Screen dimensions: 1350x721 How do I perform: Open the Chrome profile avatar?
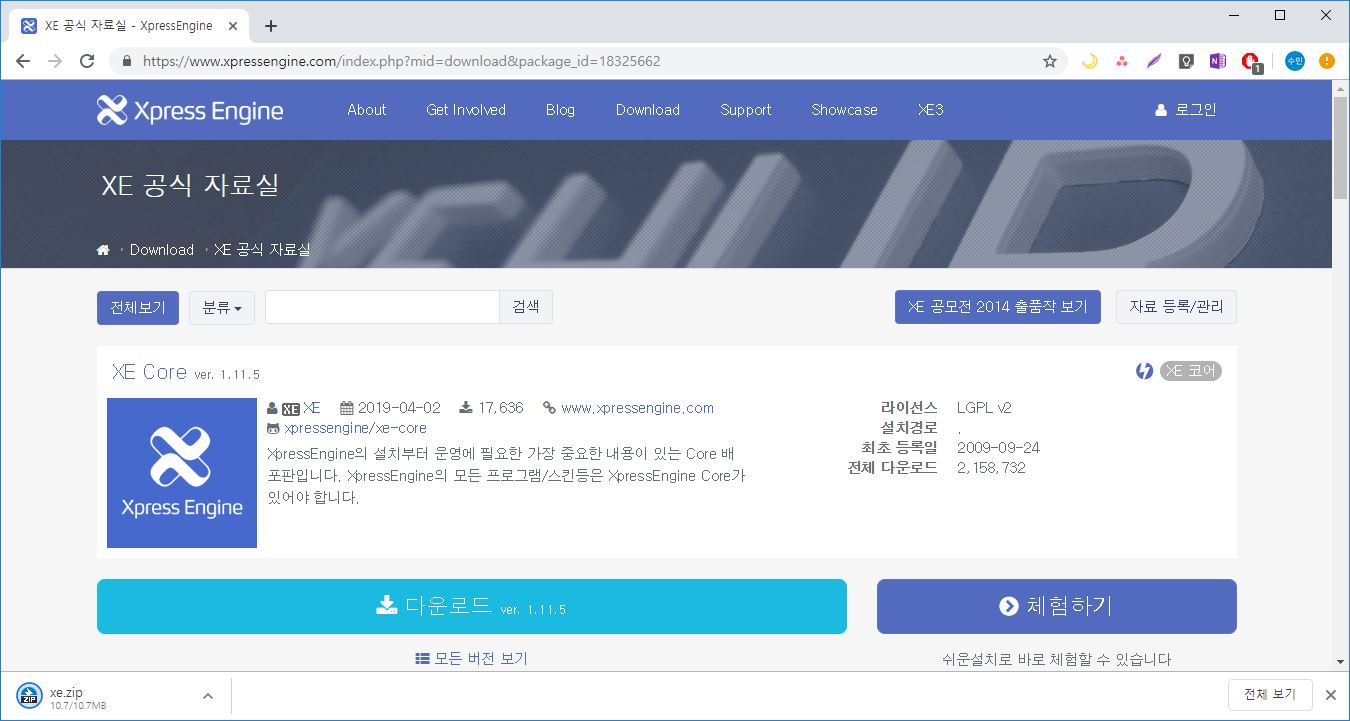click(1295, 61)
